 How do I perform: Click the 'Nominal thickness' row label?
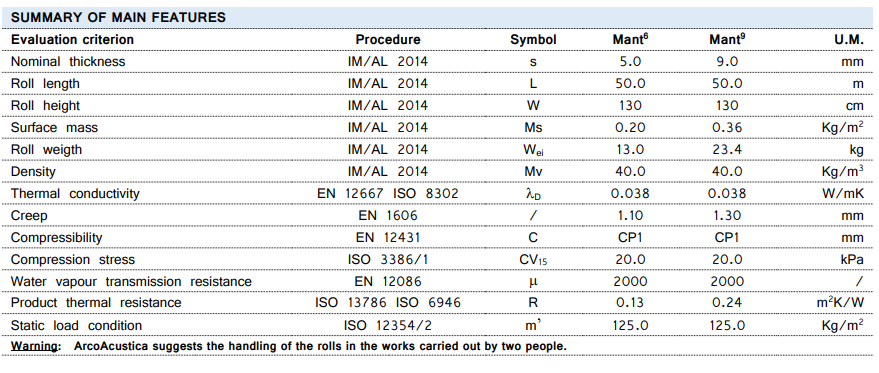(68, 62)
